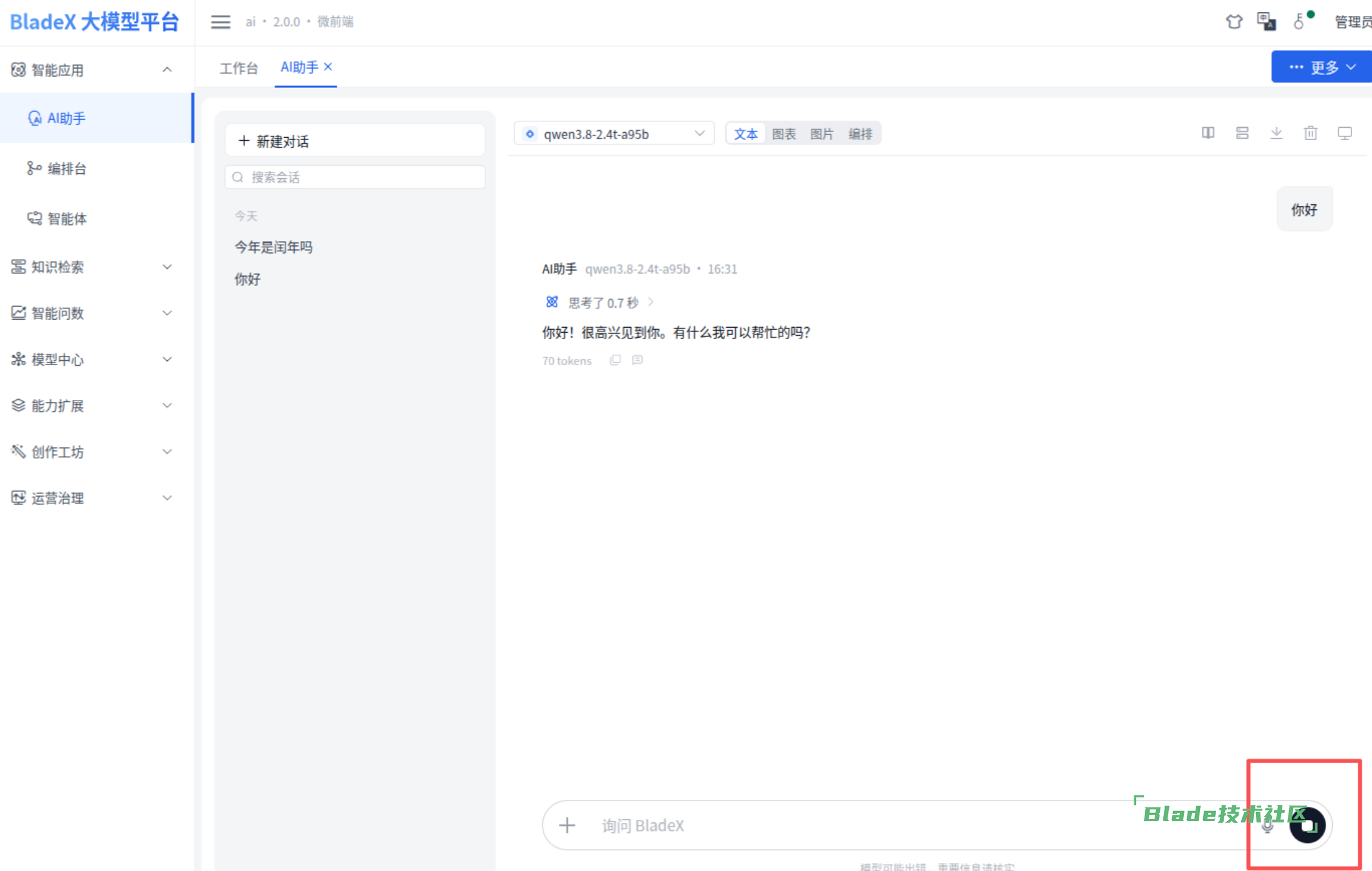The image size is (1372, 871).
Task: Expand the 知识检索 menu group
Action: [97, 267]
